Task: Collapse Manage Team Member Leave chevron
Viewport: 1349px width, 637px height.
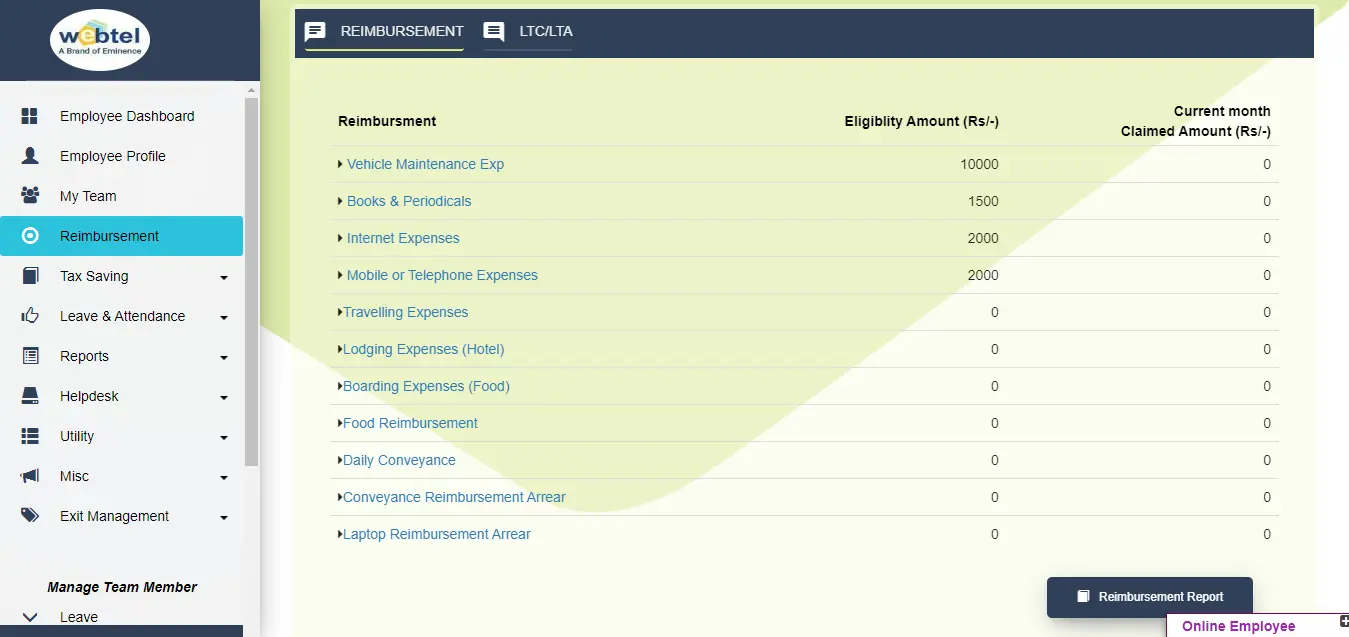Action: coord(30,617)
